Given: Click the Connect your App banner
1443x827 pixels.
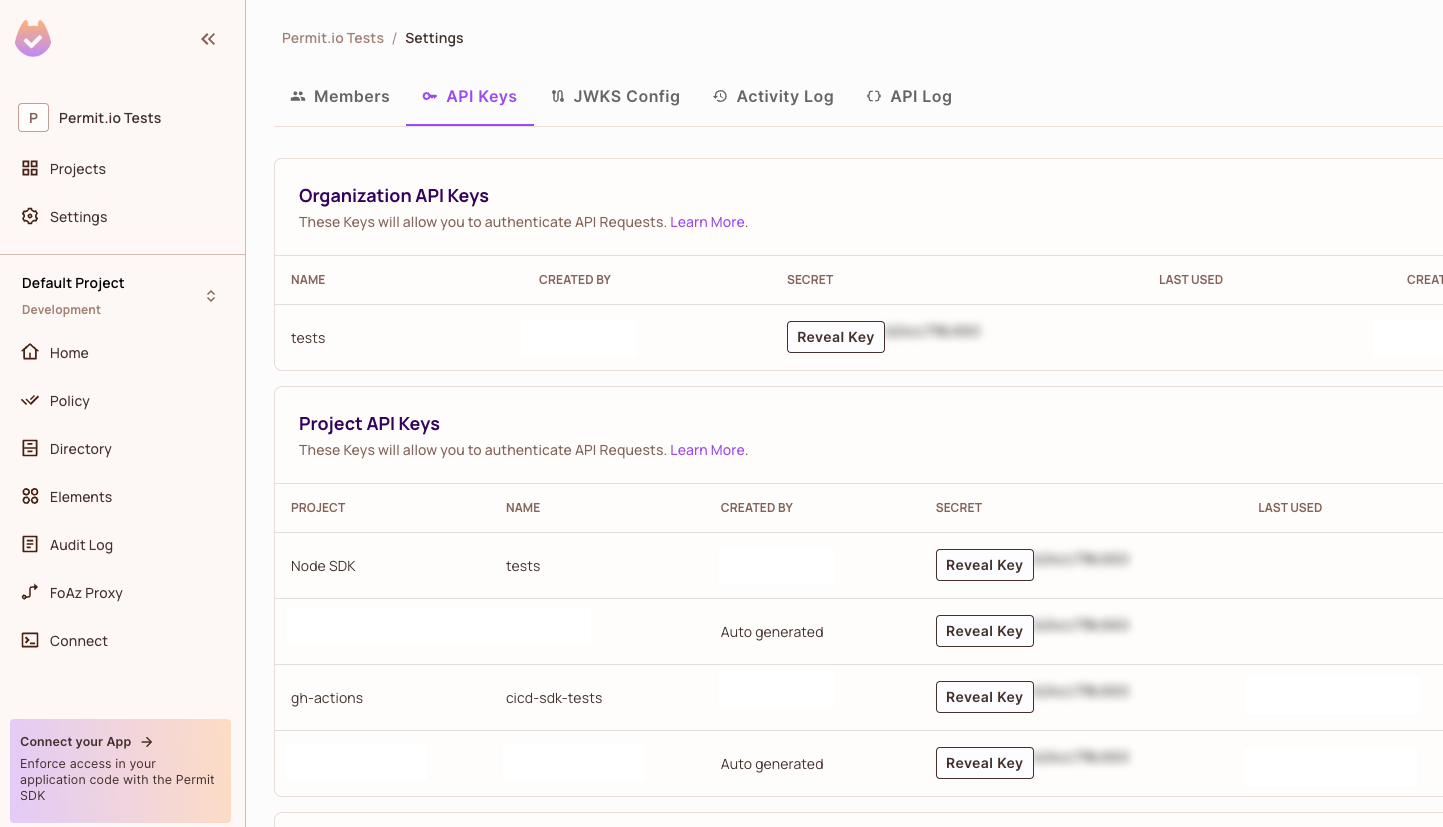Looking at the screenshot, I should tap(120, 771).
